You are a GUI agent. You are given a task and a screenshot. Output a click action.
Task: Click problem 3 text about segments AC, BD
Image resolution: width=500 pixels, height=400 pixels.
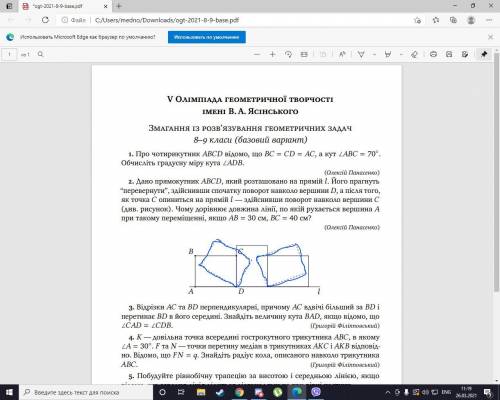coord(251,316)
